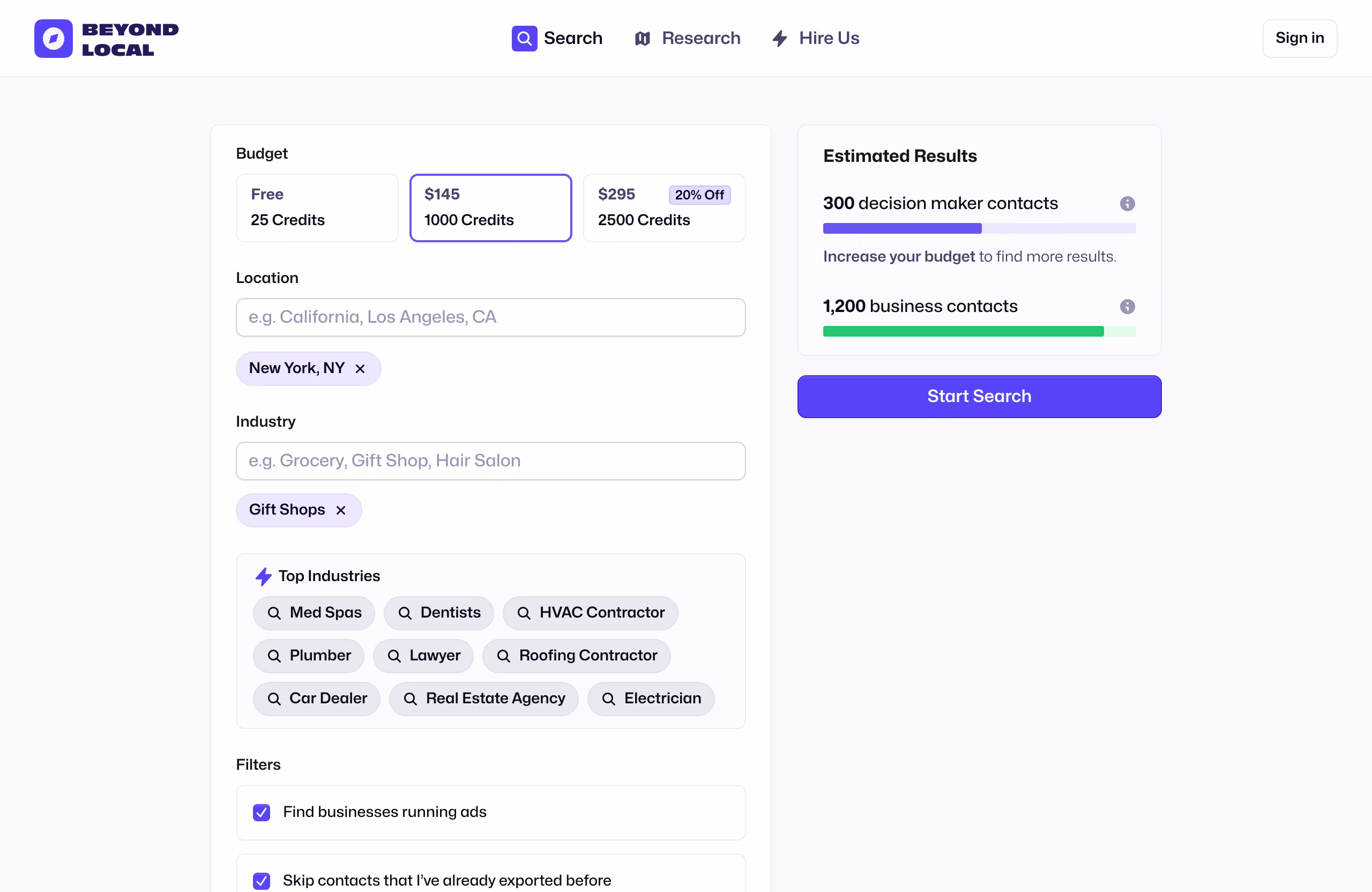Remove the New York, NY location tag
Viewport: 1372px width, 892px height.
pyautogui.click(x=360, y=368)
